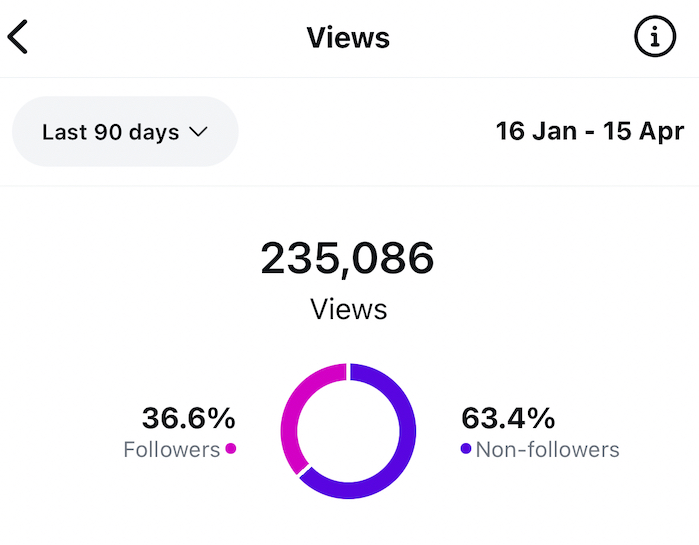The width and height of the screenshot is (699, 545).
Task: Go back using the left arrow
Action: click(19, 38)
